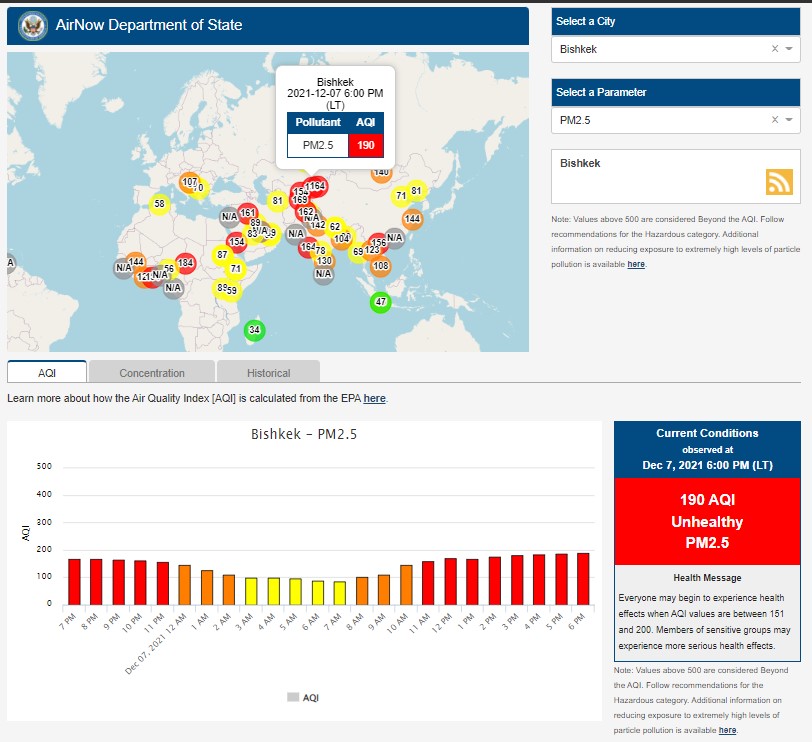
Task: Toggle the AQI series in the chart legend
Action: (302, 697)
